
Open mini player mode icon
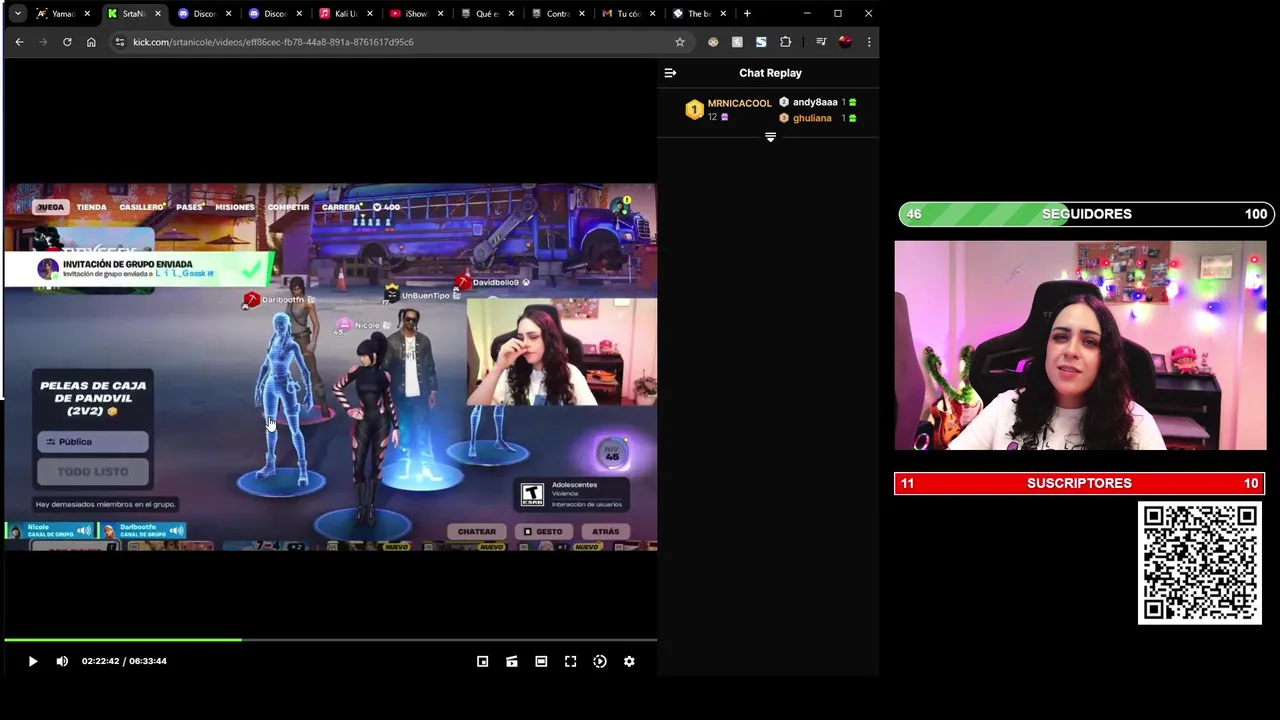tap(482, 661)
